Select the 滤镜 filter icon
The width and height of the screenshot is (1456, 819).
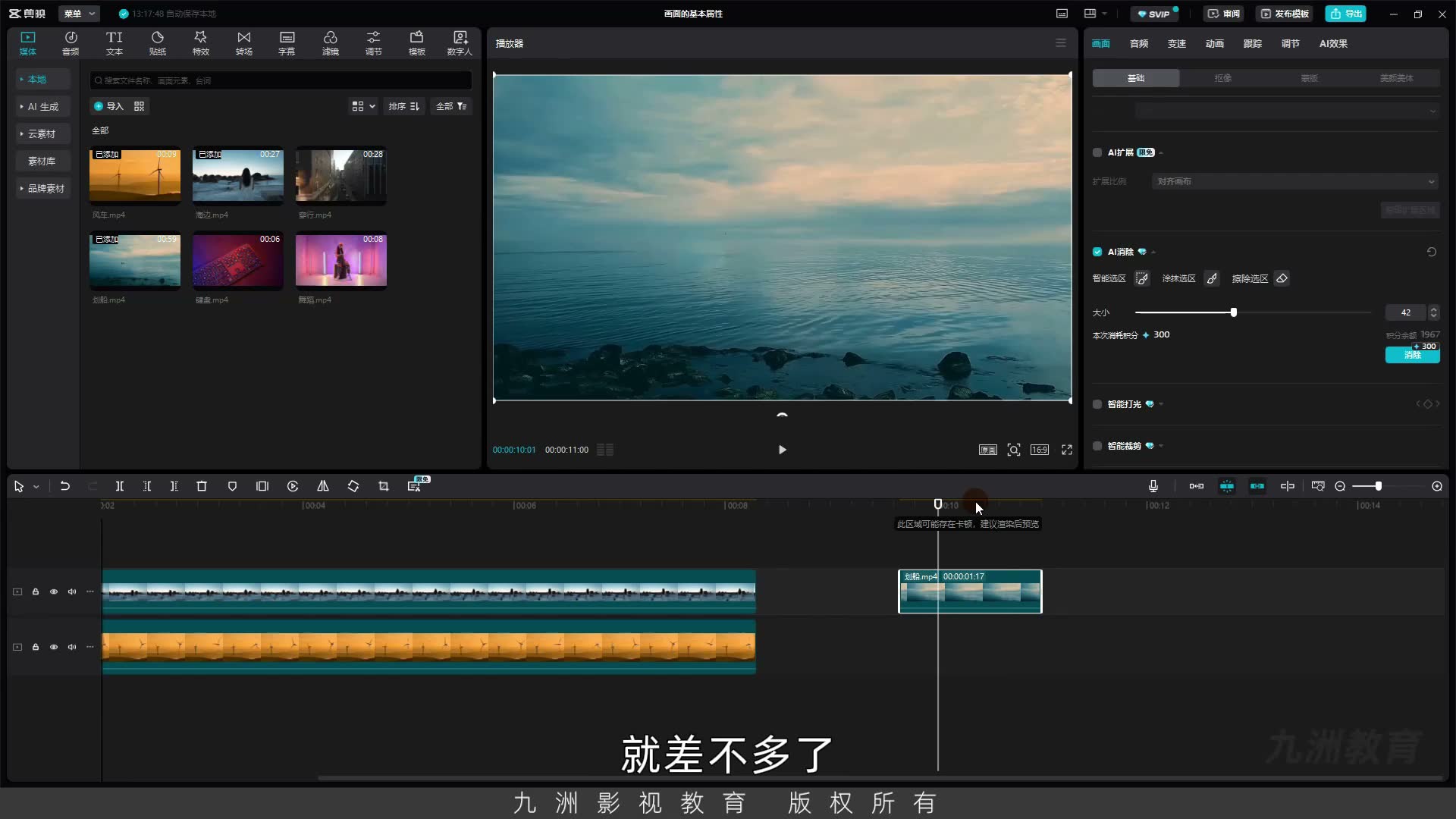(x=330, y=43)
